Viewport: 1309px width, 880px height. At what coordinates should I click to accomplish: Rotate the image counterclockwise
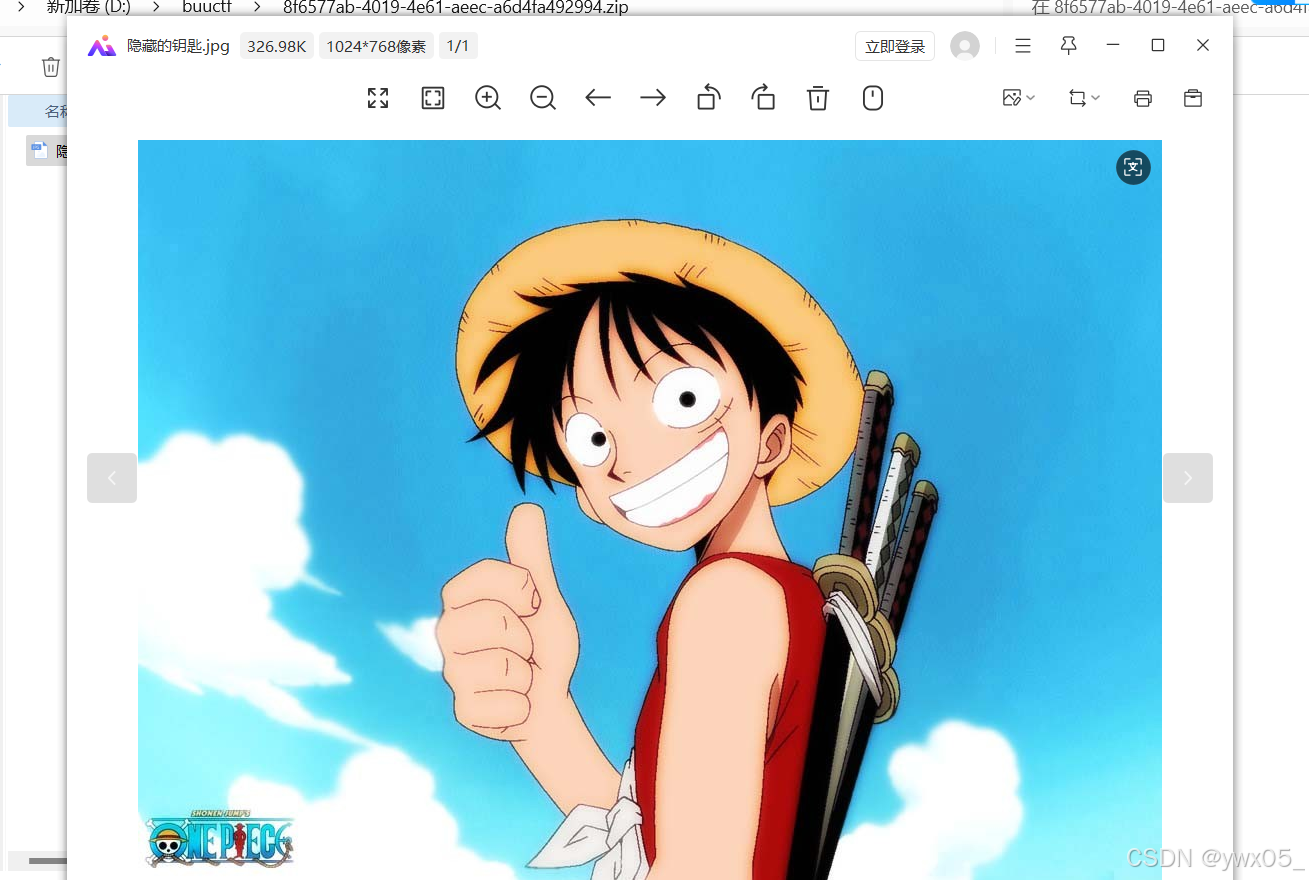pyautogui.click(x=708, y=98)
